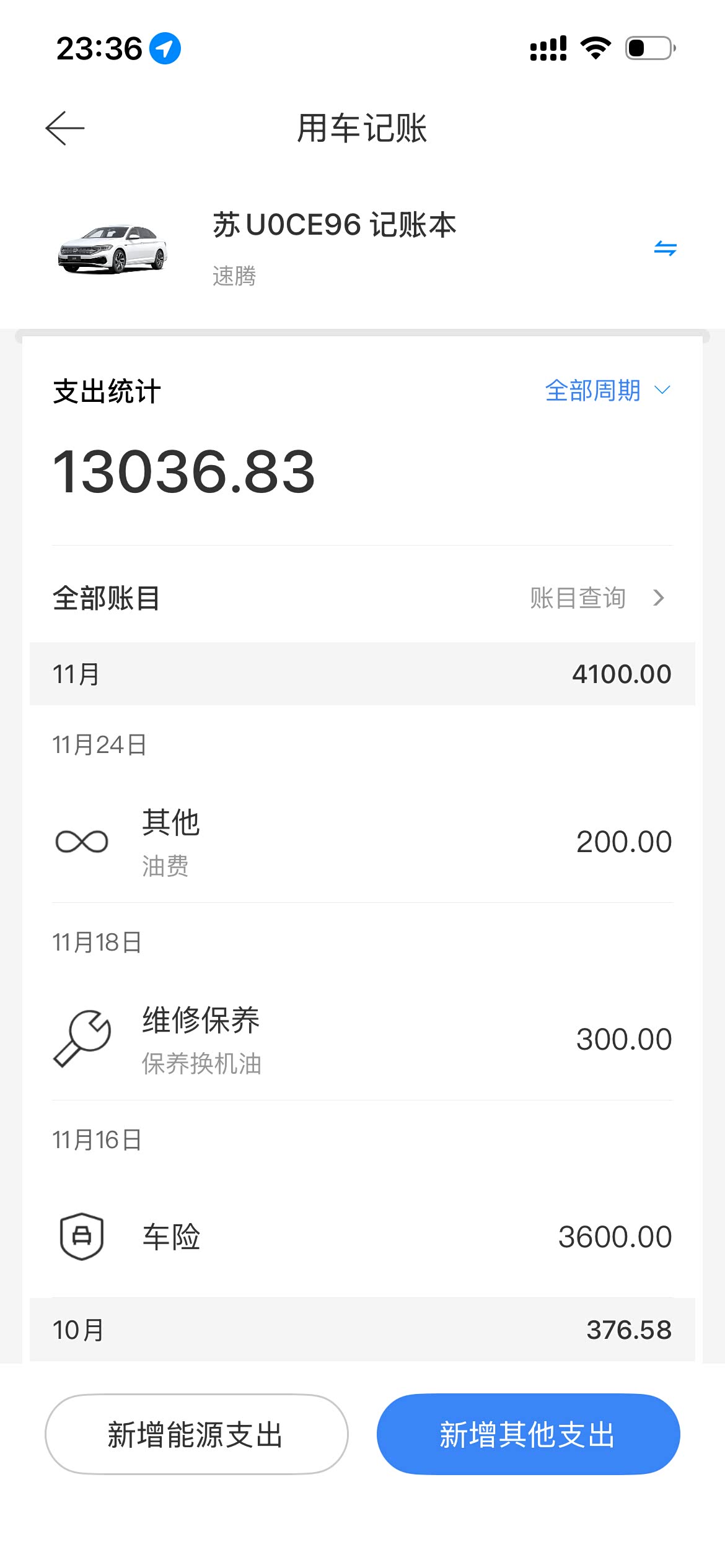This screenshot has height=1568, width=725.
Task: Tap the back arrow icon
Action: 65,128
